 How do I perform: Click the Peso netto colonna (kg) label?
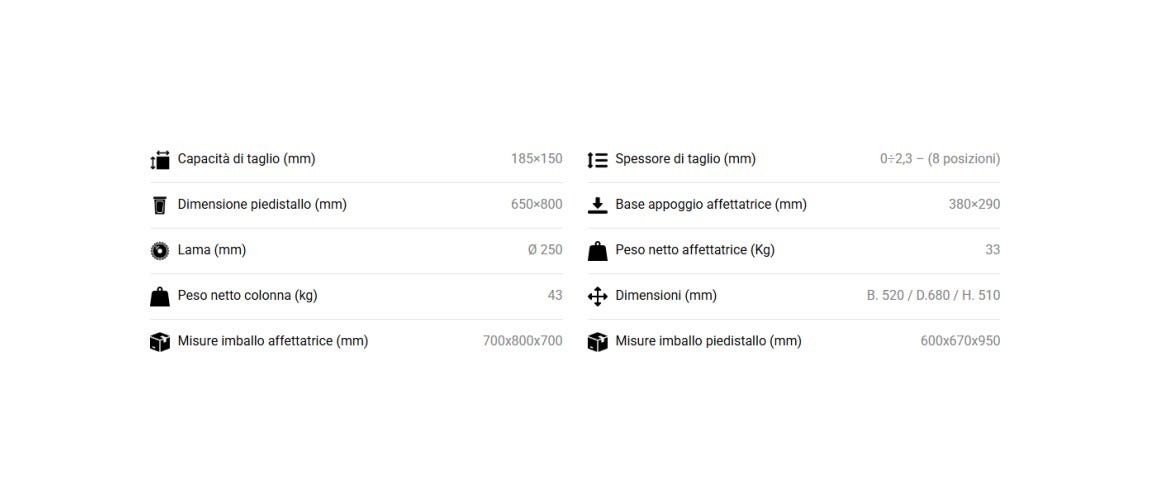(247, 295)
